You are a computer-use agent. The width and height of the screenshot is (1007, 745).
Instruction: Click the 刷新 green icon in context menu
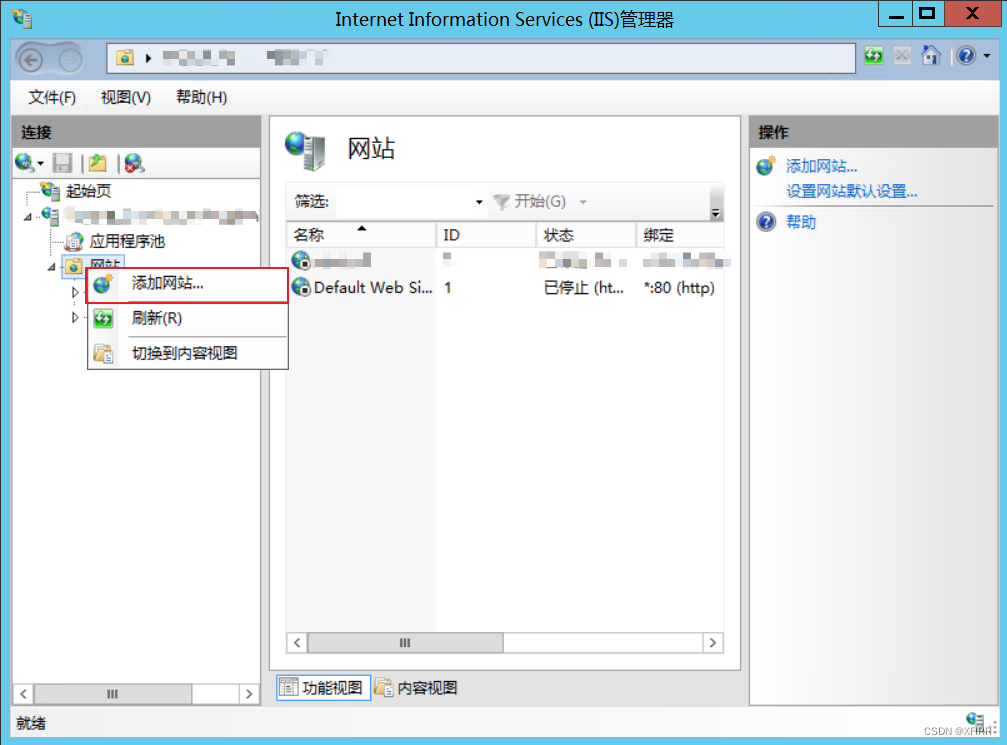click(x=103, y=318)
